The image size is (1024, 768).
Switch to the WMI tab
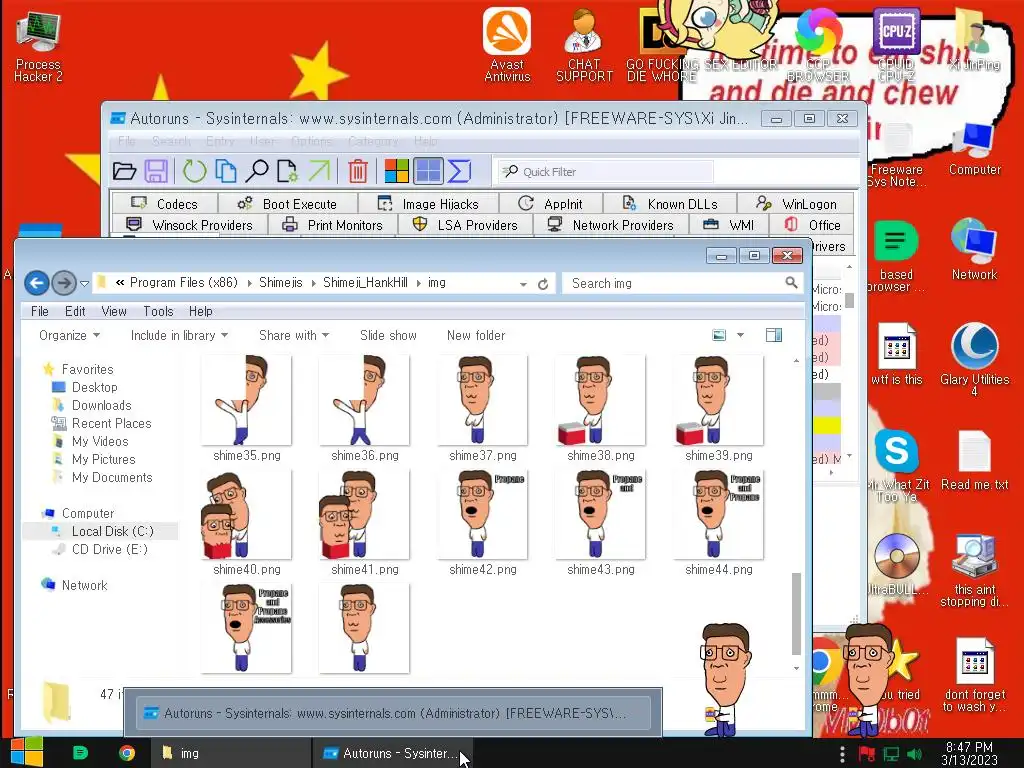point(729,225)
